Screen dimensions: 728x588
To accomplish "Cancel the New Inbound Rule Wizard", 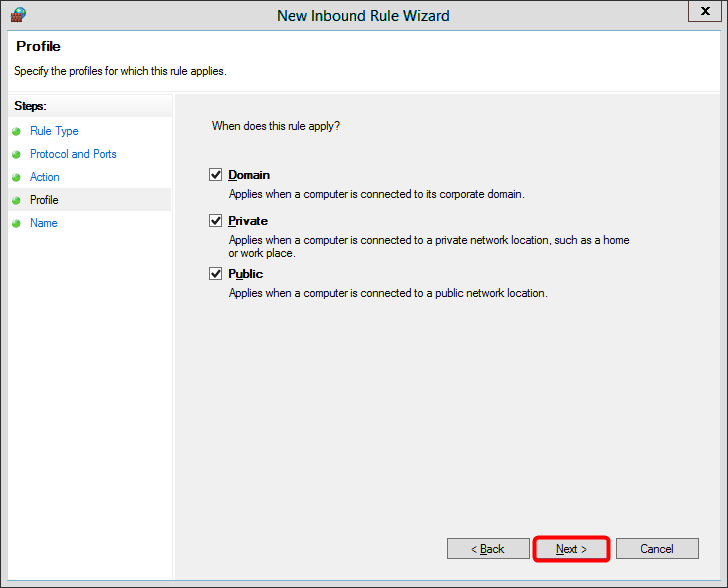I will [656, 549].
